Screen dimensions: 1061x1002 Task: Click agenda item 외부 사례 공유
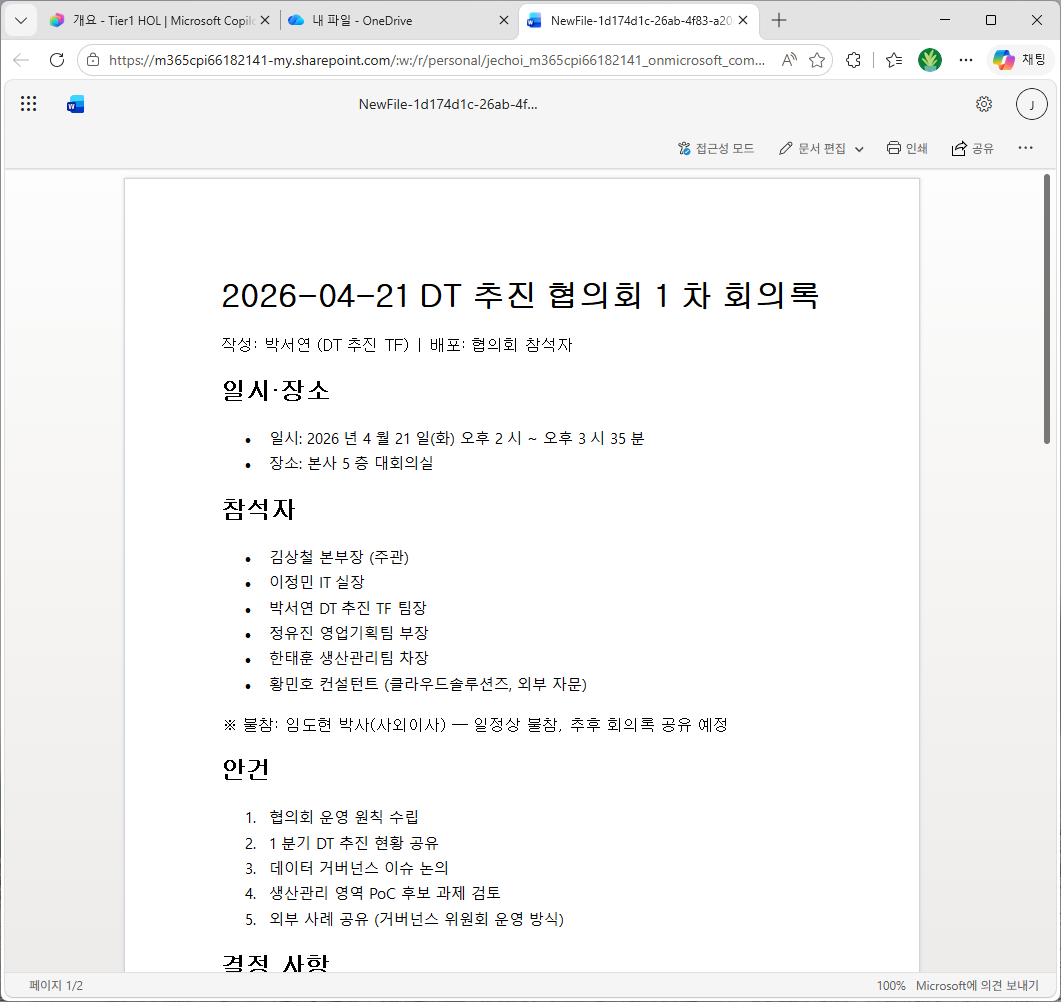(416, 919)
